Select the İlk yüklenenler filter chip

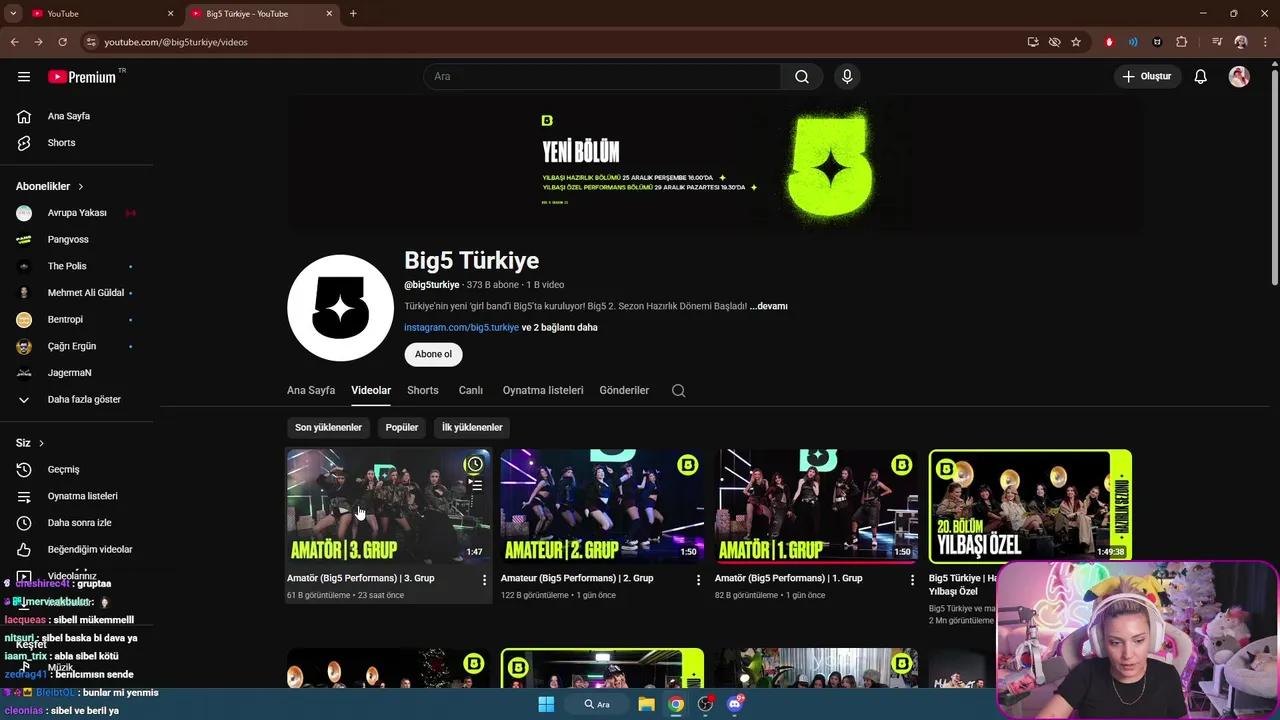click(x=472, y=427)
